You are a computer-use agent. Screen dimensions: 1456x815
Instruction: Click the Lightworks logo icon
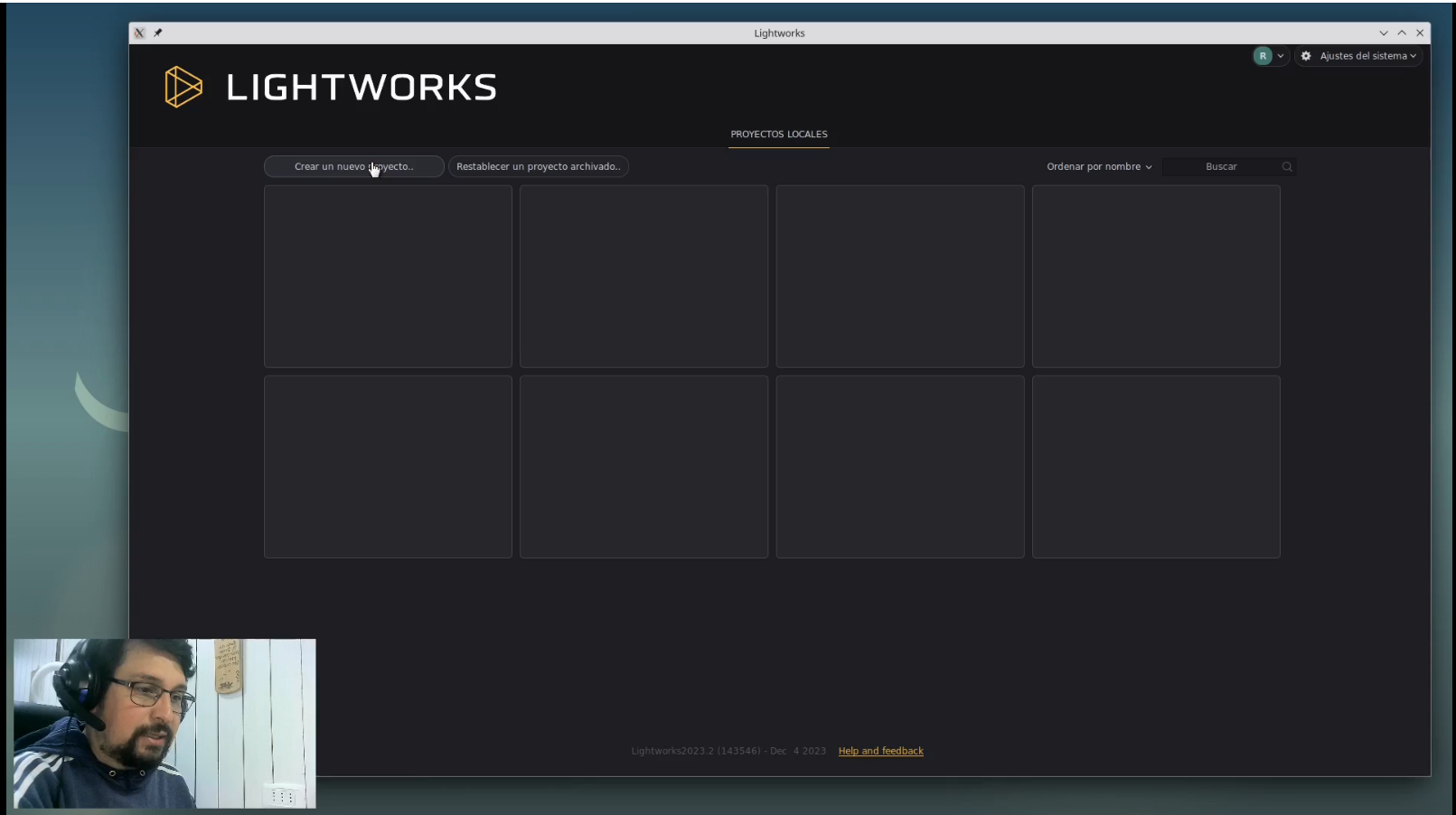click(x=183, y=87)
